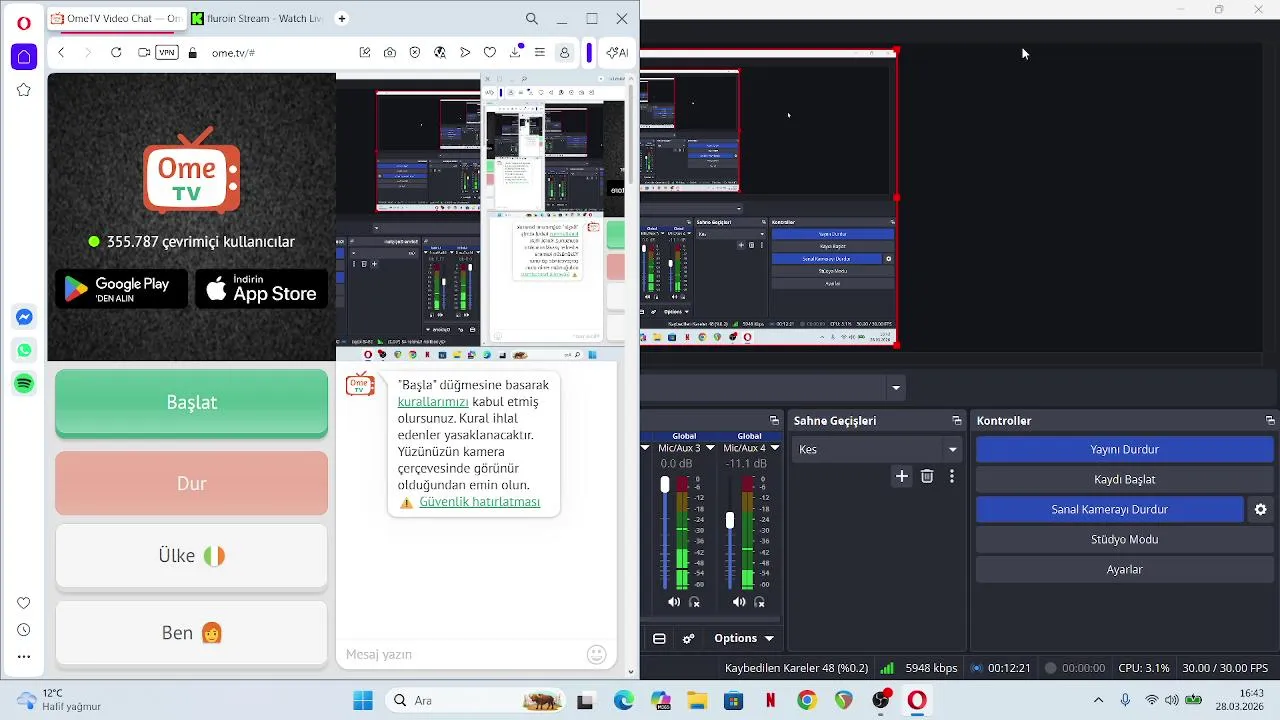The height and width of the screenshot is (720, 1280).
Task: Undock the Kontroller panel
Action: point(1270,421)
